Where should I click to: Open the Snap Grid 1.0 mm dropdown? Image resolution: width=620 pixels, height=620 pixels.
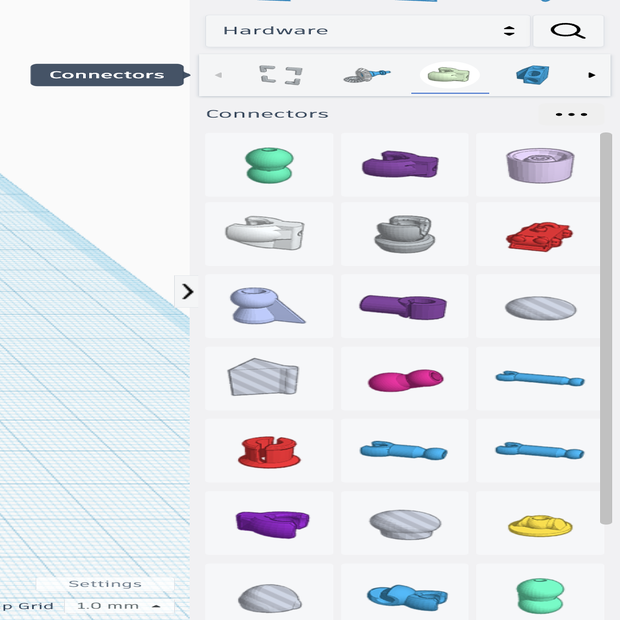[x=118, y=606]
